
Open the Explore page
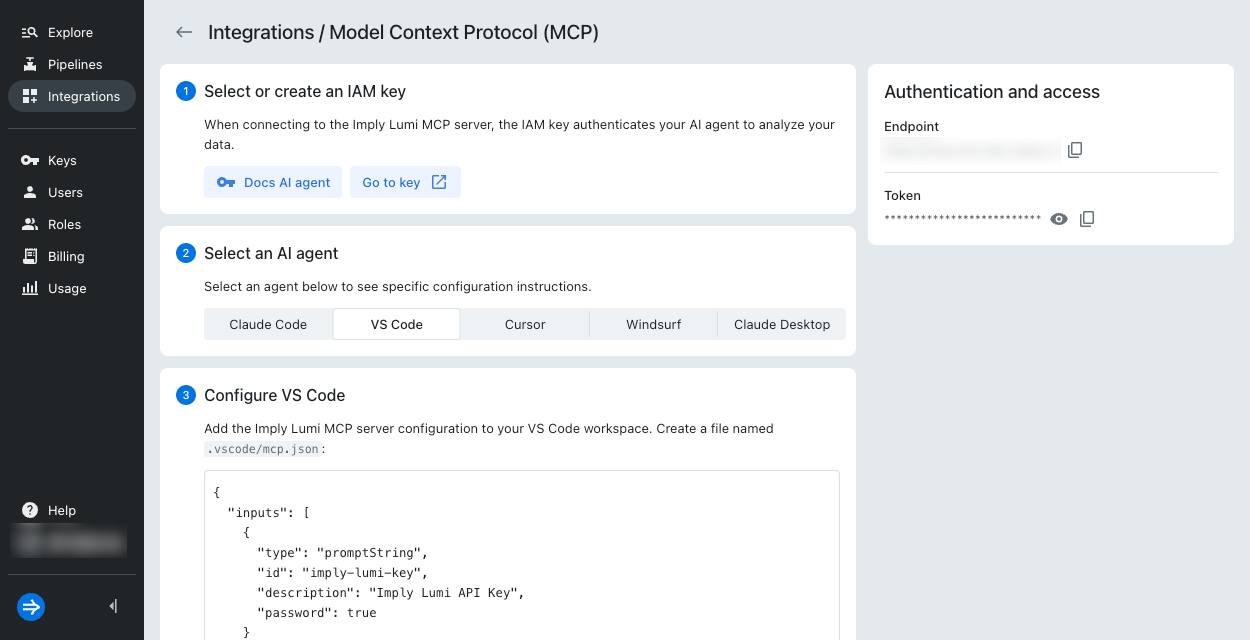[x=70, y=32]
